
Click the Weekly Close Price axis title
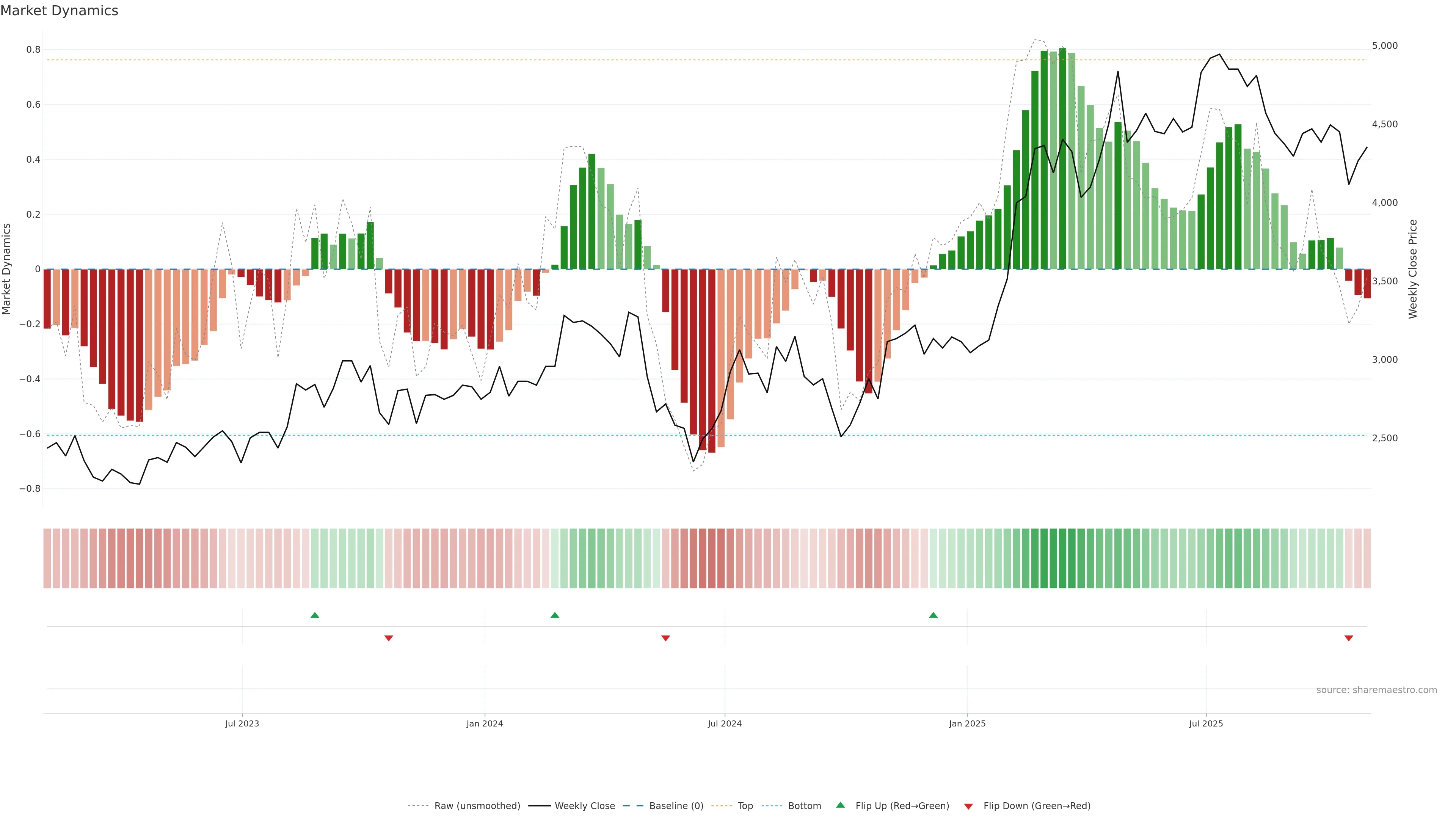click(x=1413, y=269)
